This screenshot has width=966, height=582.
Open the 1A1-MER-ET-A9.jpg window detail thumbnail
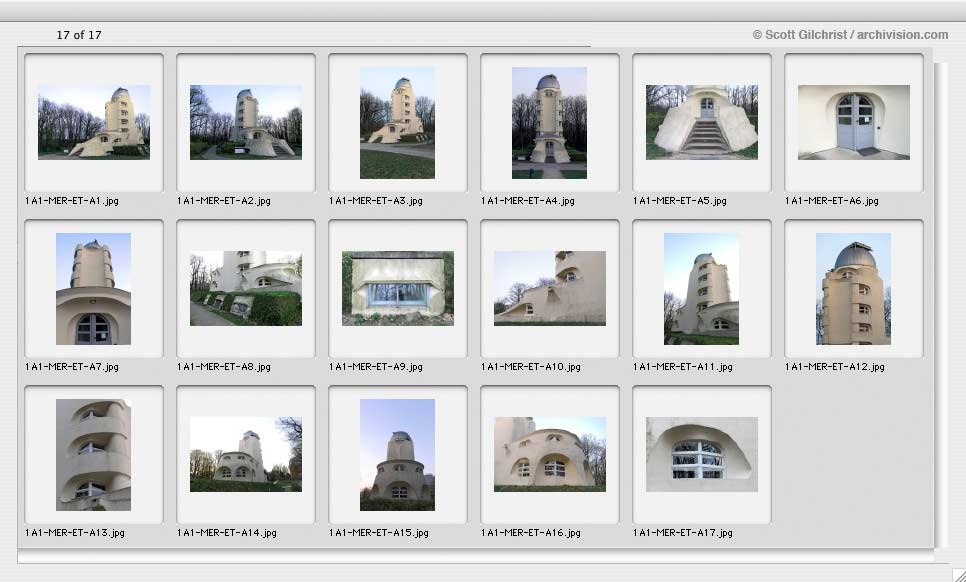pos(398,288)
